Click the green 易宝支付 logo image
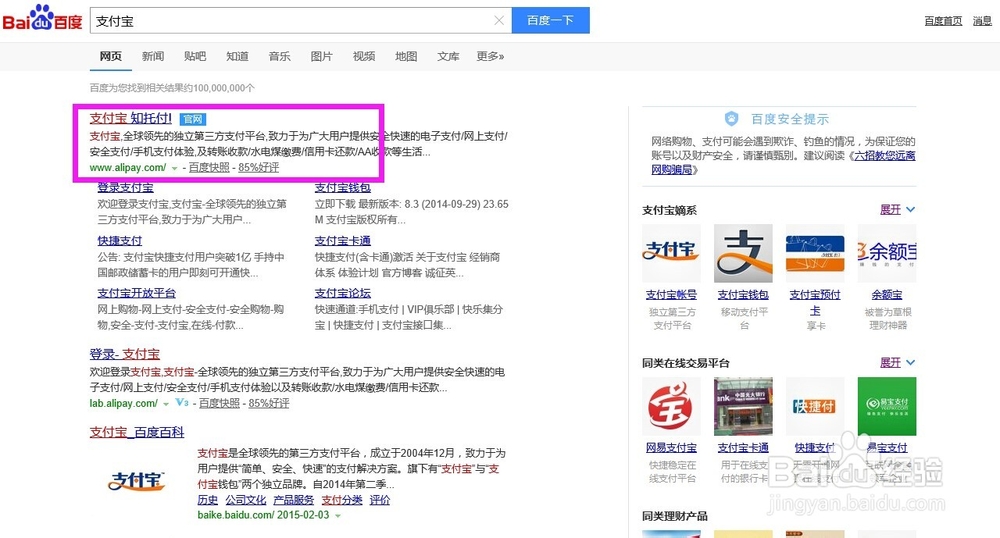Viewport: 1000px width, 538px height. pos(887,406)
